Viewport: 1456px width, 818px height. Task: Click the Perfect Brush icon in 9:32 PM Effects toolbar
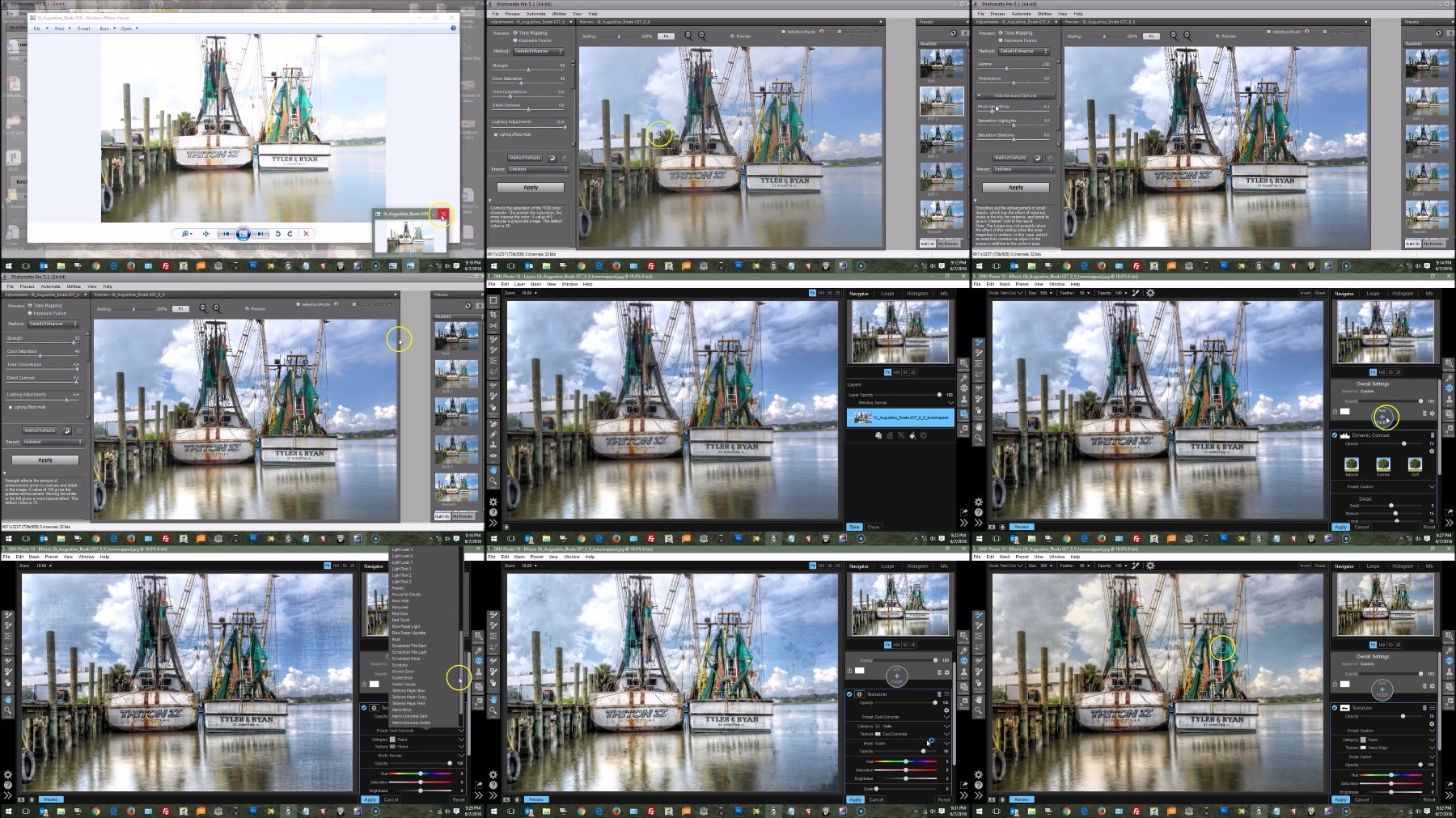click(x=1137, y=566)
